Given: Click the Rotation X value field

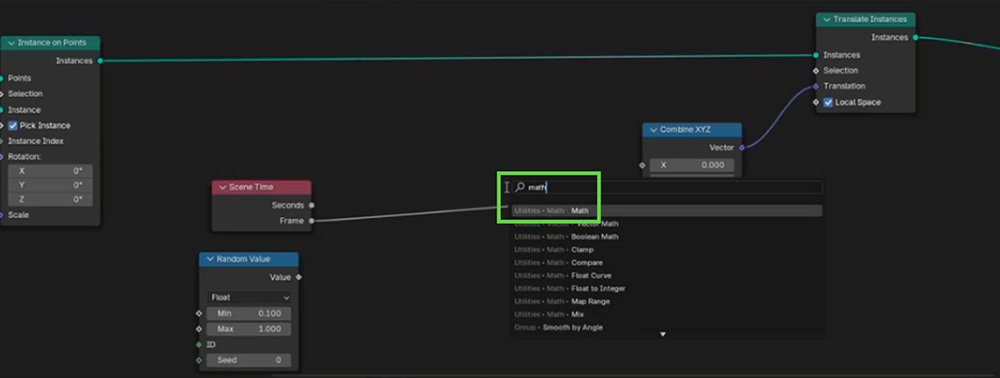Looking at the screenshot, I should click(x=50, y=171).
